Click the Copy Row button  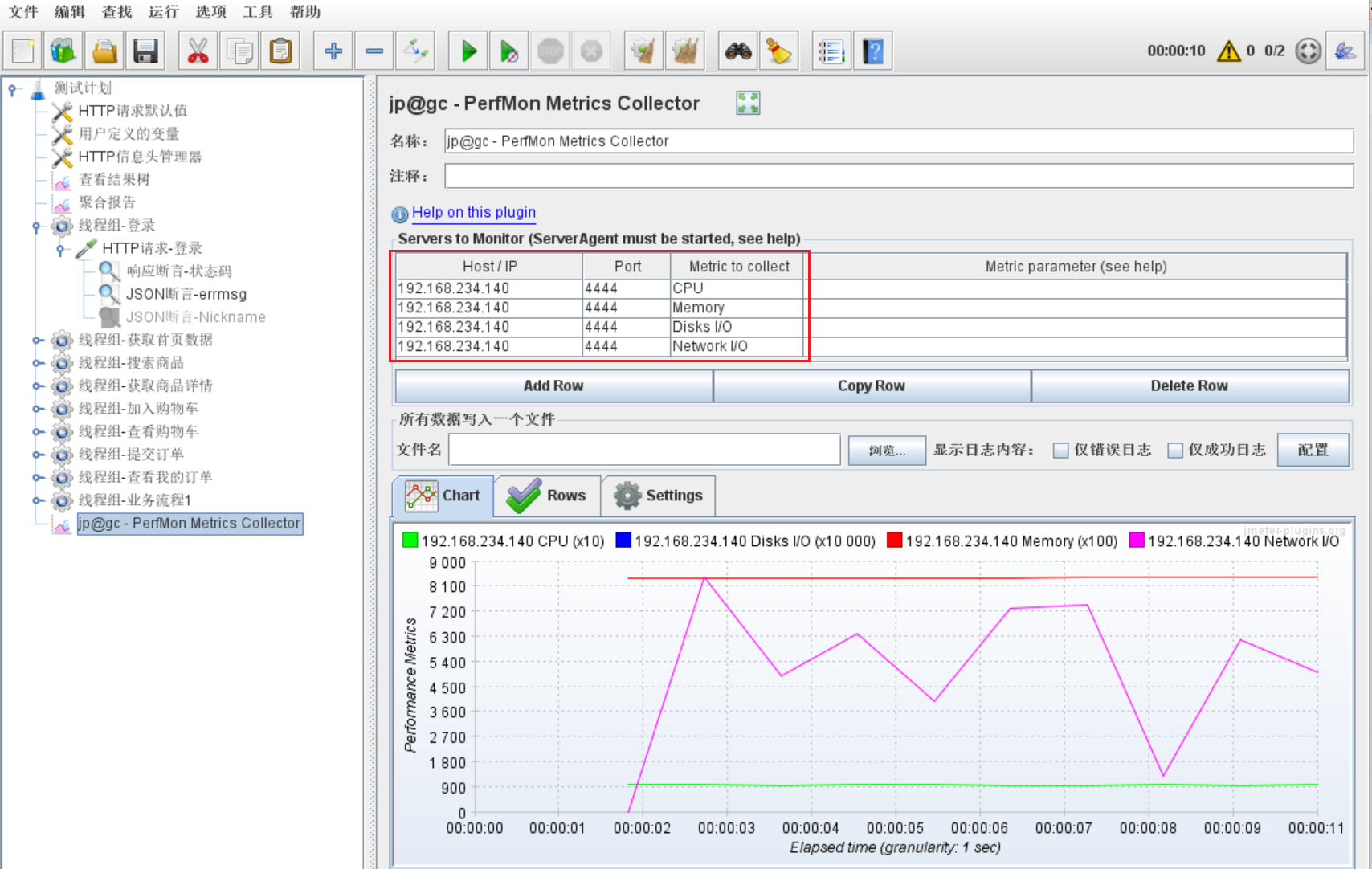tap(872, 386)
